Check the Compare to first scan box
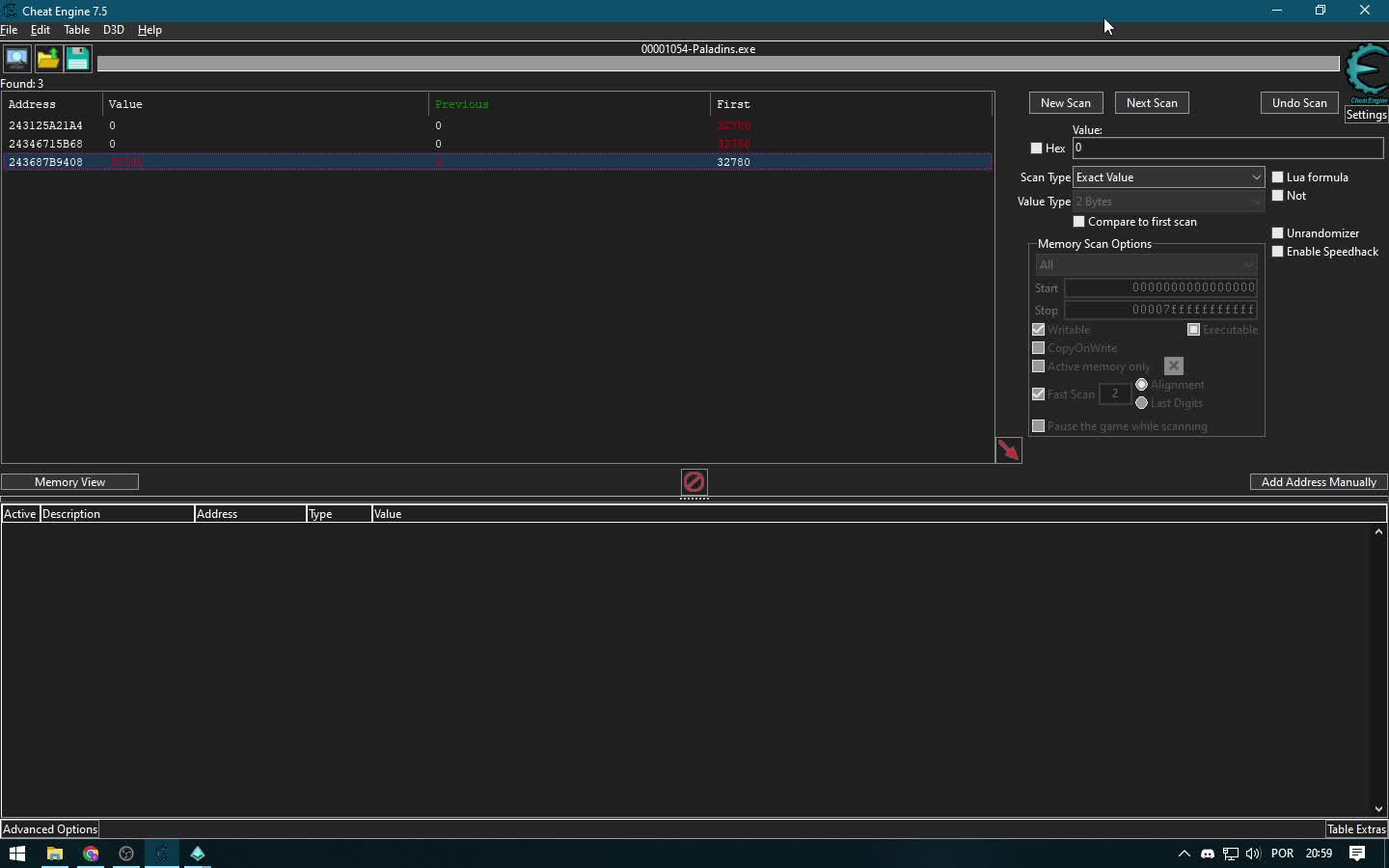This screenshot has height=868, width=1389. click(x=1079, y=222)
